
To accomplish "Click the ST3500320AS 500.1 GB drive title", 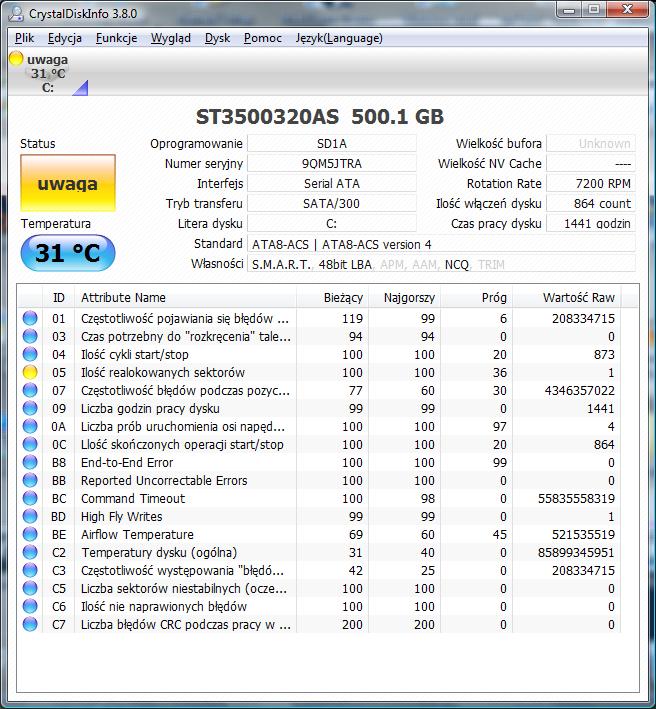I will (320, 117).
